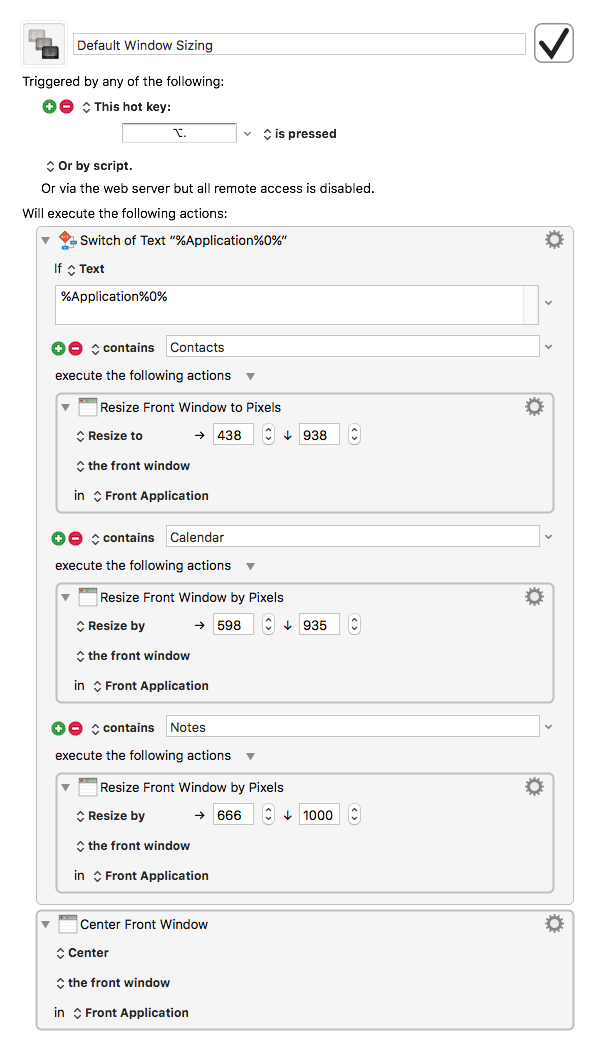The image size is (595, 1051).
Task: Edit the macro name Default Window Sizing
Action: pyautogui.click(x=299, y=45)
